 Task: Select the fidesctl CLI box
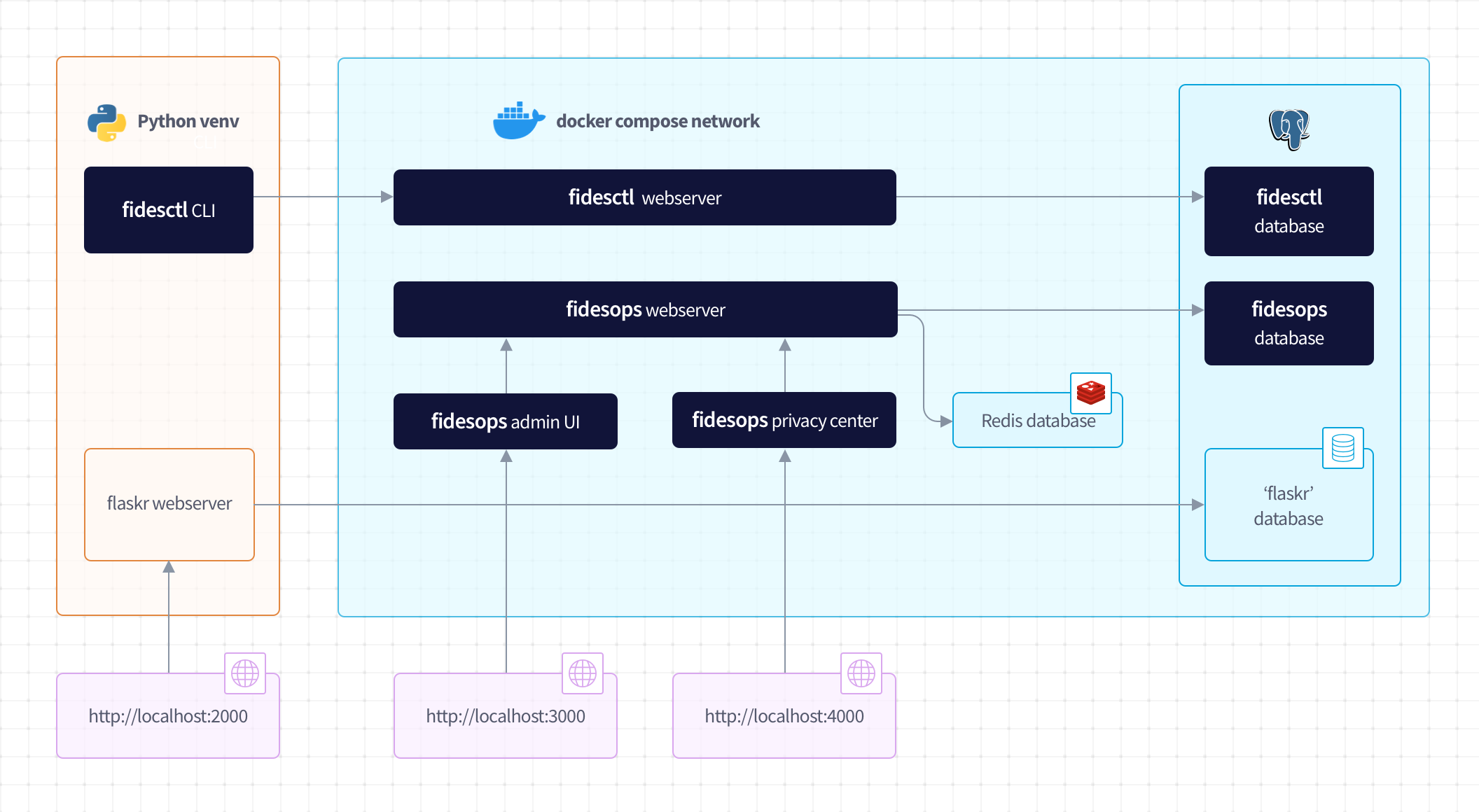(169, 210)
